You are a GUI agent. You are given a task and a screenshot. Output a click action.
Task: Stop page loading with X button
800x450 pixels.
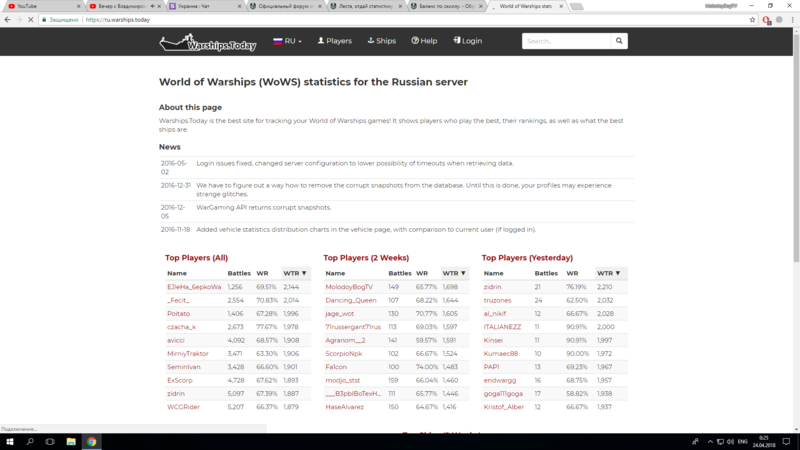tap(31, 19)
